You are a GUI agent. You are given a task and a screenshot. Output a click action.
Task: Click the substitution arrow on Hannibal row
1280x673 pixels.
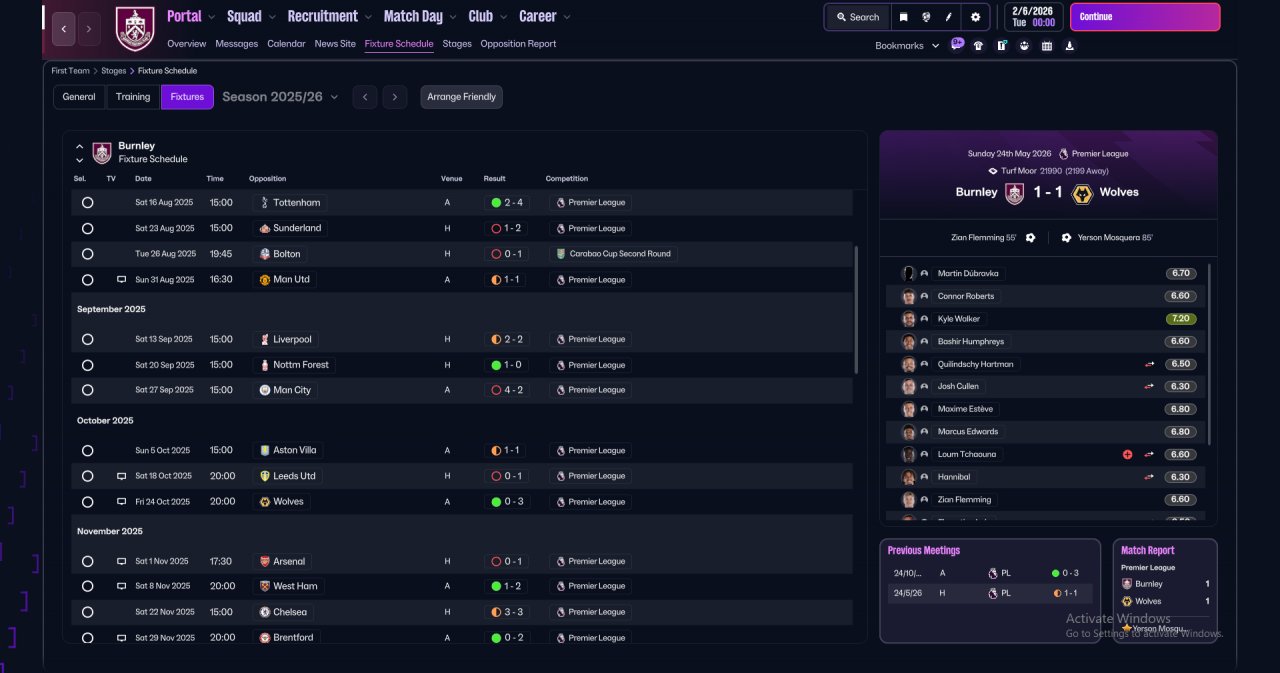(1149, 477)
